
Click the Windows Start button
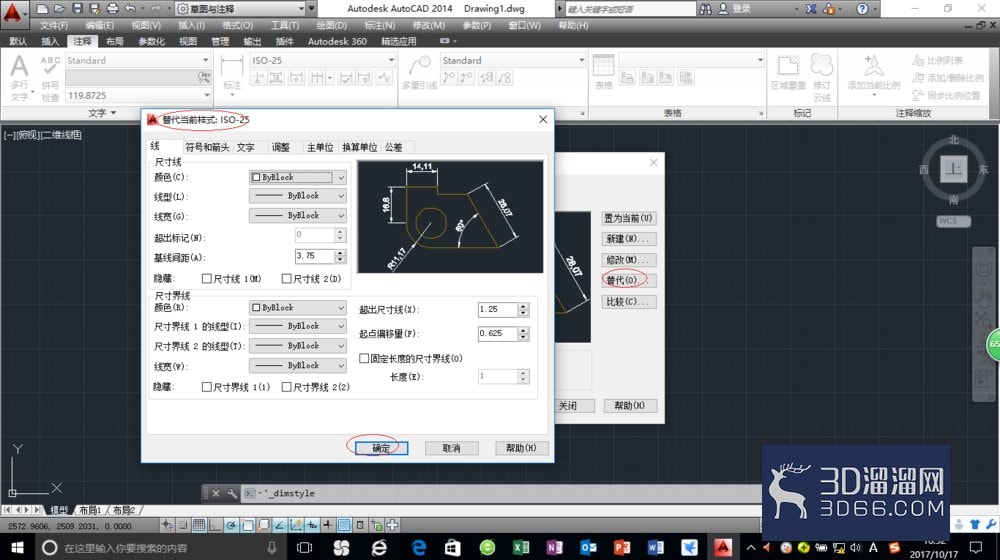pyautogui.click(x=17, y=547)
